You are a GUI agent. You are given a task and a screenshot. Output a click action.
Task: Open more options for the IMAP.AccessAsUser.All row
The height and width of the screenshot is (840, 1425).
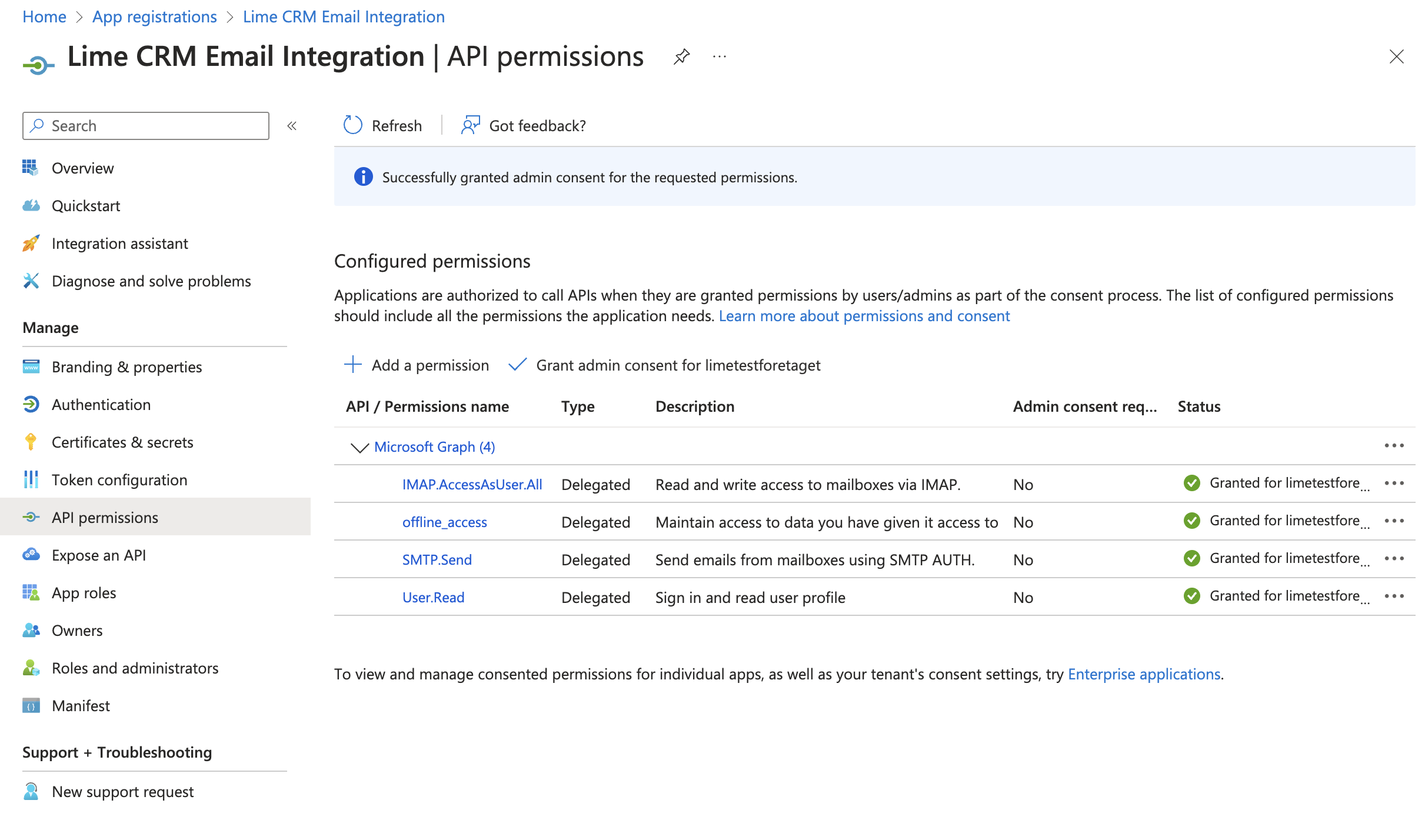[x=1394, y=484]
